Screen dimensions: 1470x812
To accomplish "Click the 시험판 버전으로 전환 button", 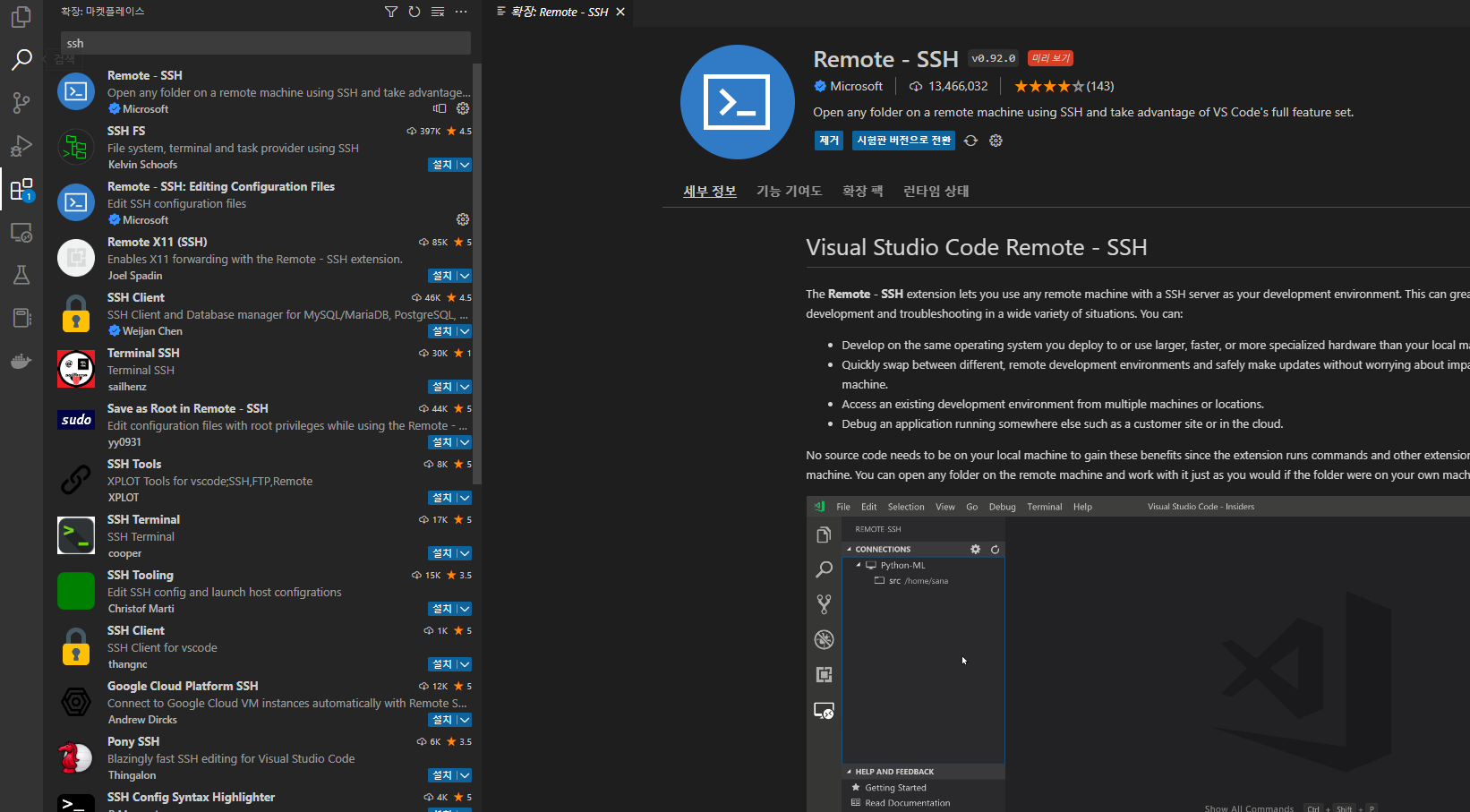I will coord(904,141).
